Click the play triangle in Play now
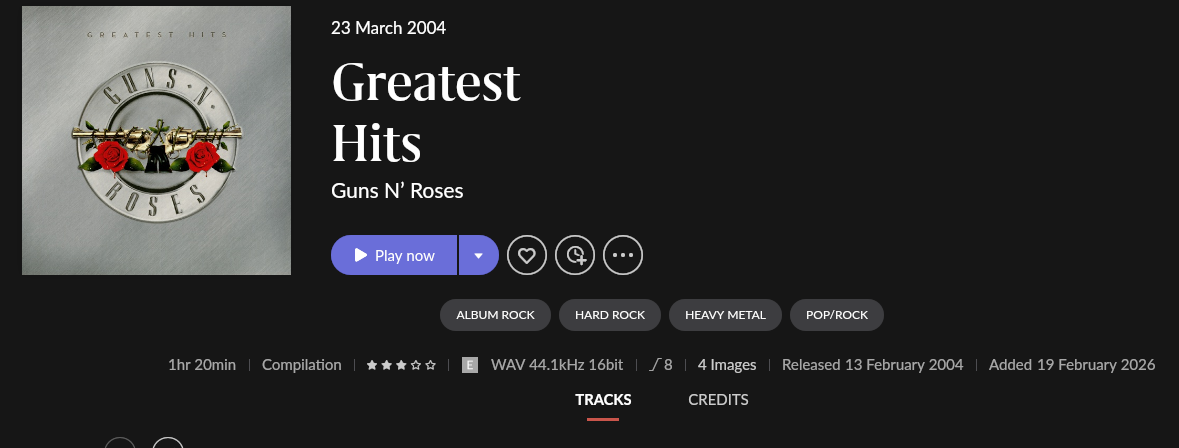 (x=361, y=255)
